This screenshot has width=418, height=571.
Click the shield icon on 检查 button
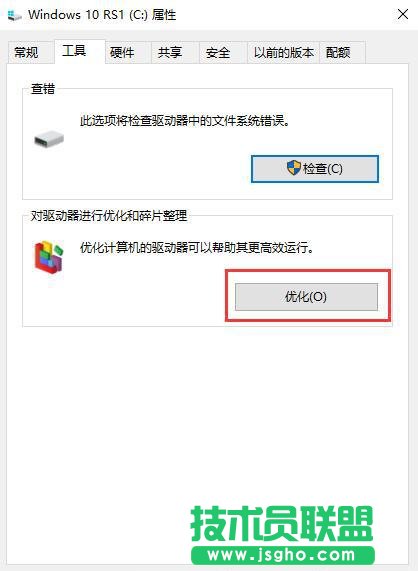[293, 168]
